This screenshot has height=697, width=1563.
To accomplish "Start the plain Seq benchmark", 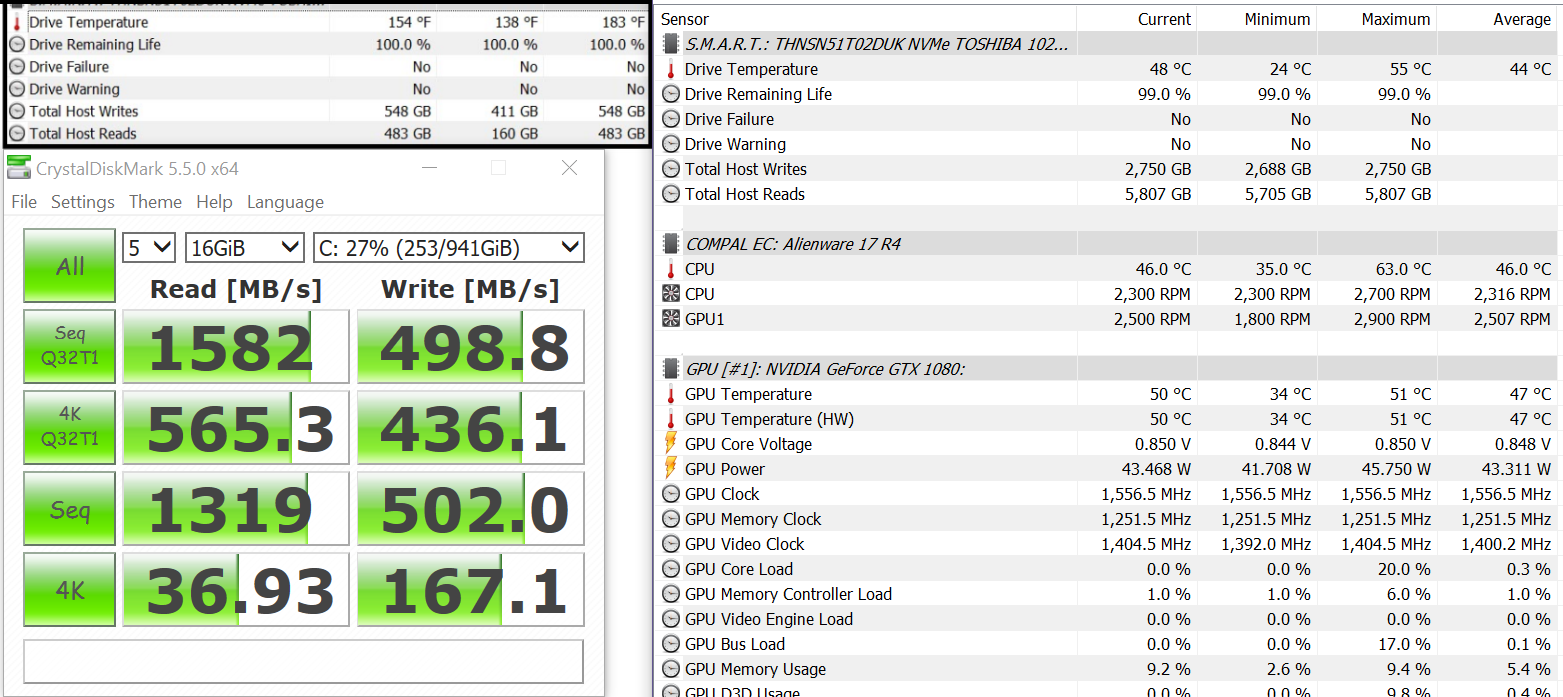I will click(x=69, y=508).
